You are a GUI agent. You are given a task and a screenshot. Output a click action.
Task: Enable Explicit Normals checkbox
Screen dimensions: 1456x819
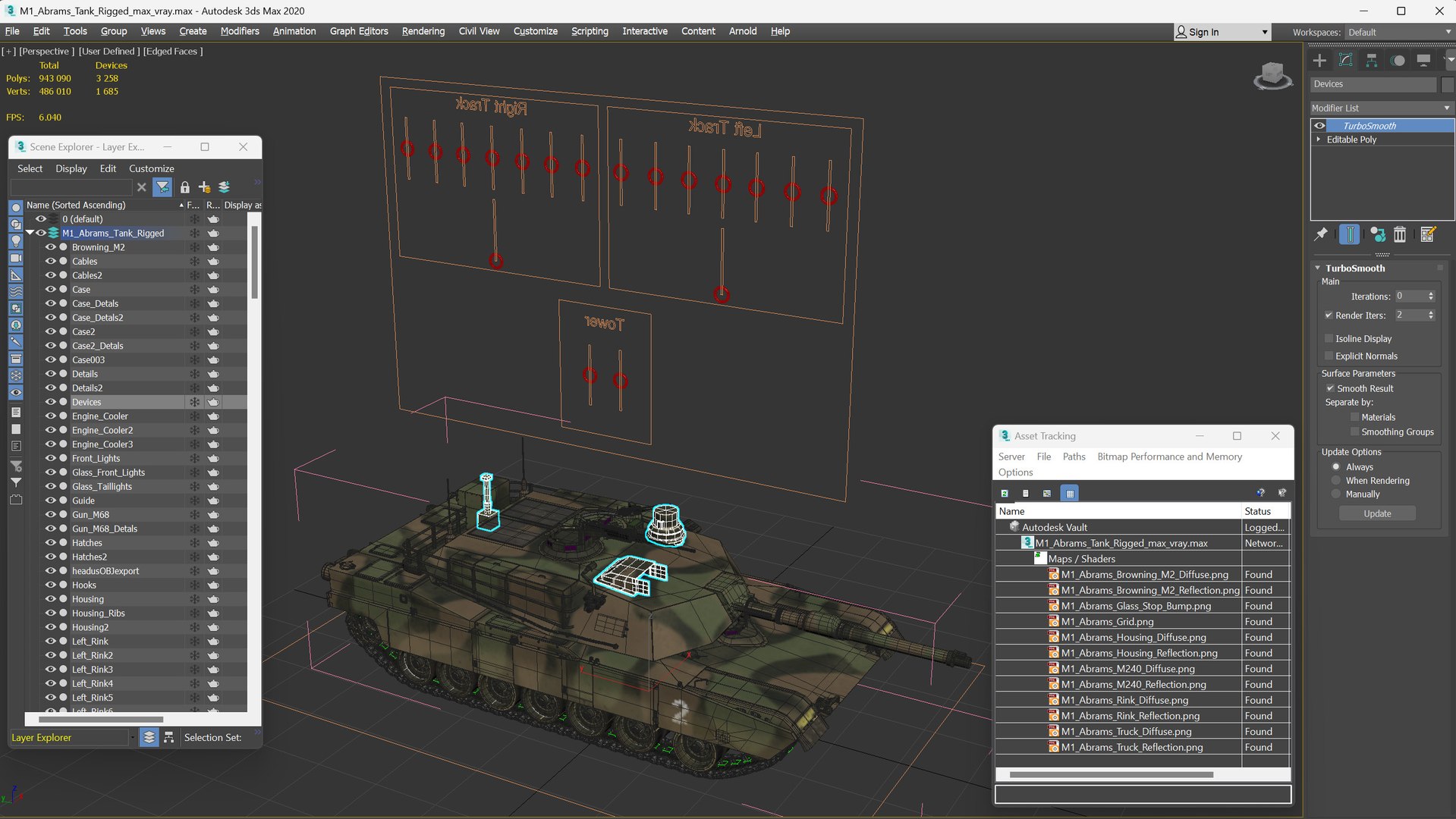1329,356
